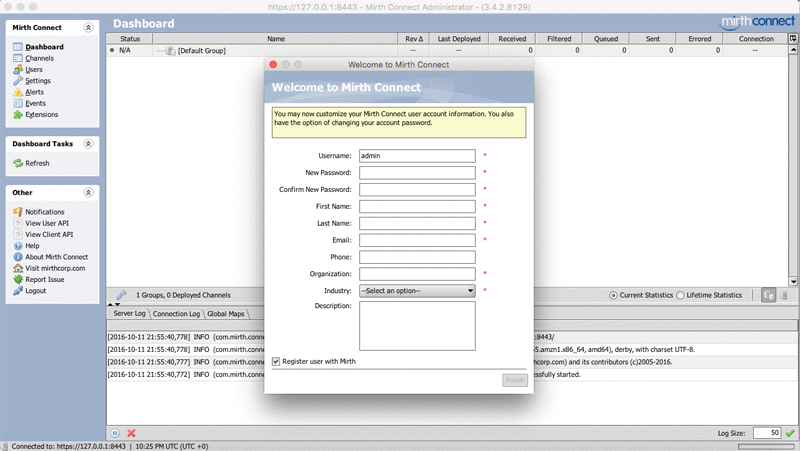Collapse the Dashboard Tasks panel

pyautogui.click(x=88, y=144)
